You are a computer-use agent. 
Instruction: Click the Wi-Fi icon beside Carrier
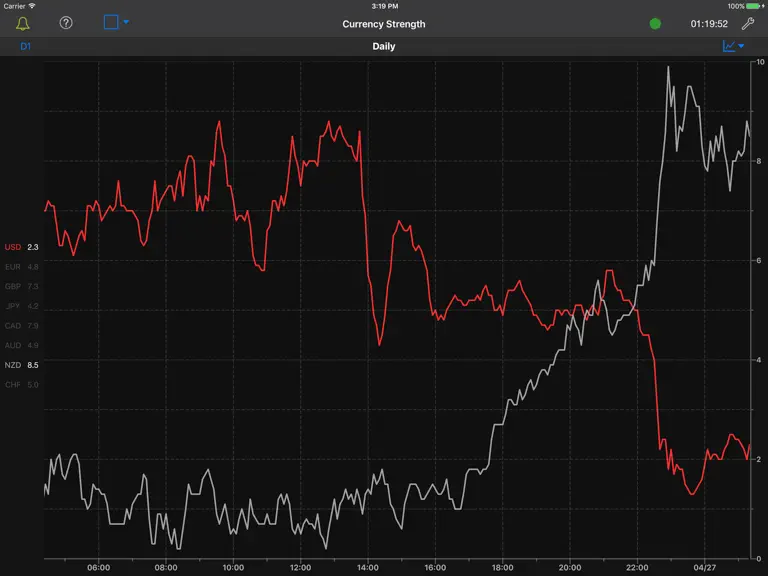(32, 6)
